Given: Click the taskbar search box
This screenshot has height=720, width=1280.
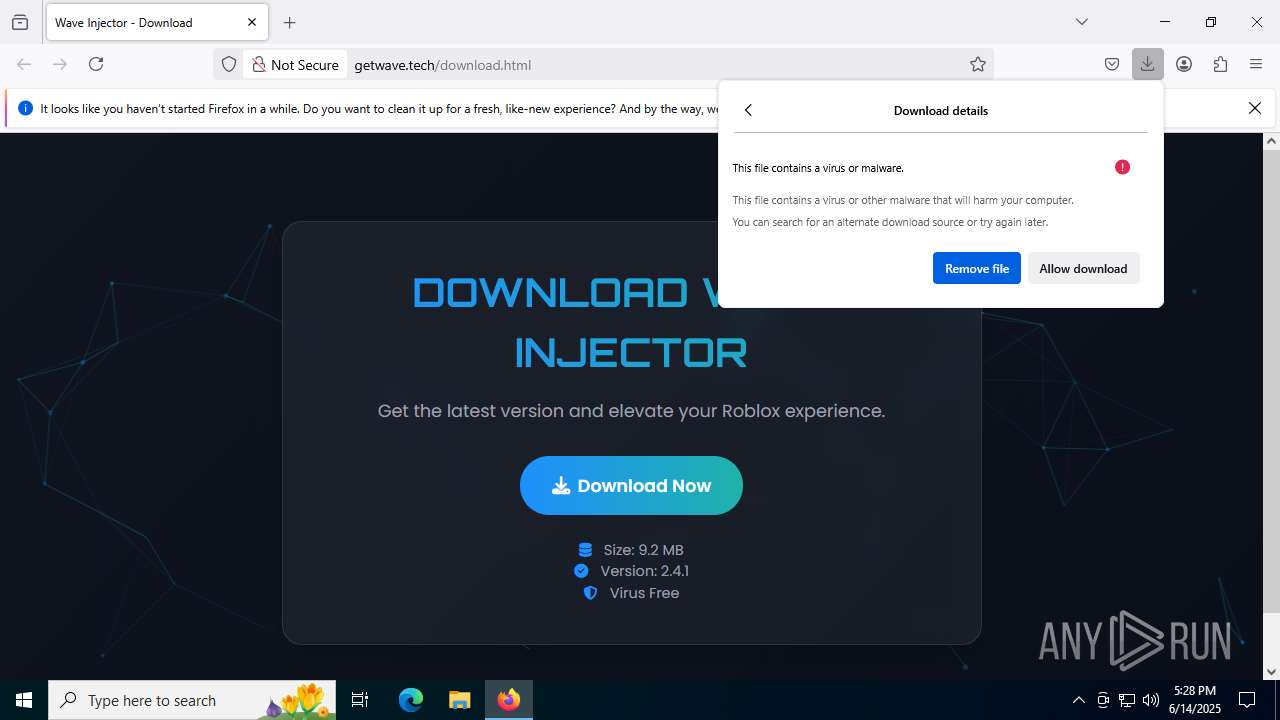Looking at the screenshot, I should coord(192,700).
